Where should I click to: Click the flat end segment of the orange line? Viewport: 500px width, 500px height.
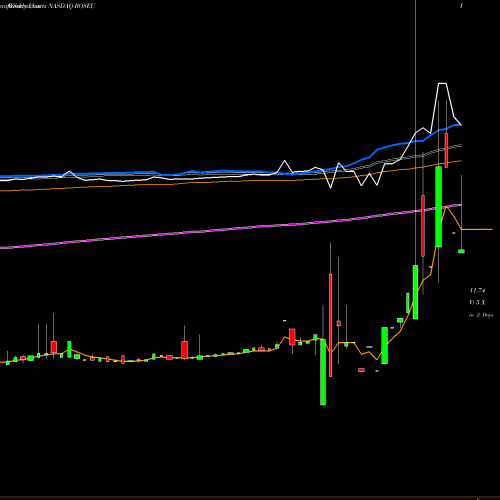(x=477, y=229)
